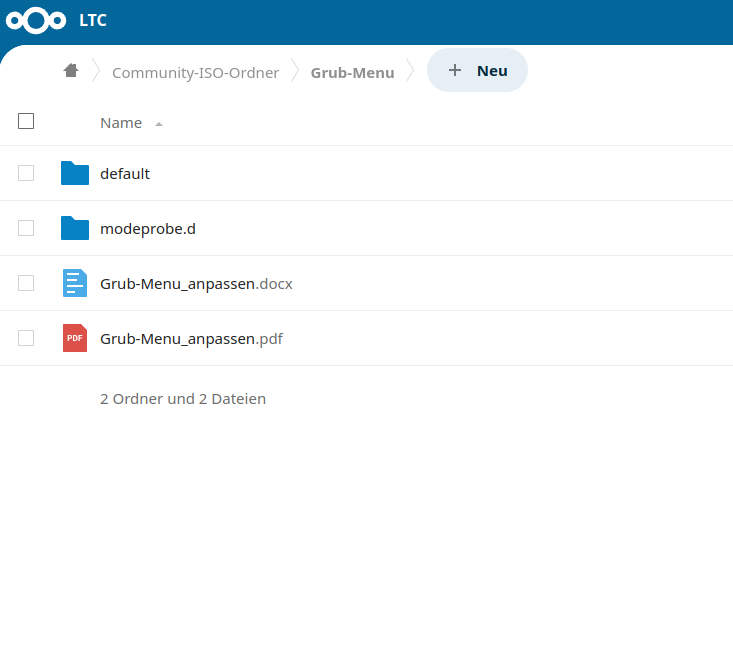The image size is (733, 653).
Task: Open Grub-Menu_anpassen.pdf file name
Action: click(x=191, y=339)
